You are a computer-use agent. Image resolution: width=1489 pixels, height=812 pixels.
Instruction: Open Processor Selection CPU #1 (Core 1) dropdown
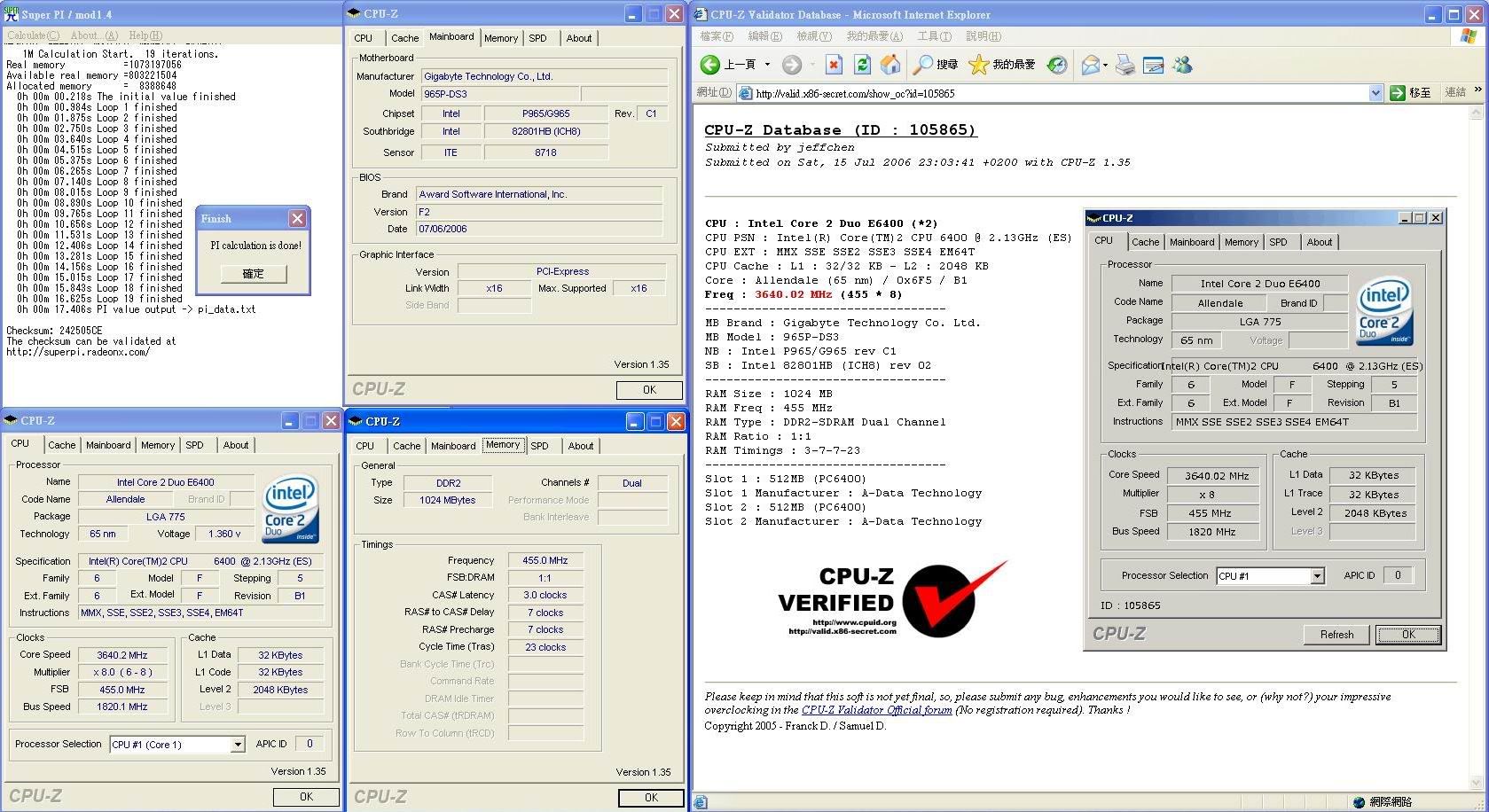(238, 745)
